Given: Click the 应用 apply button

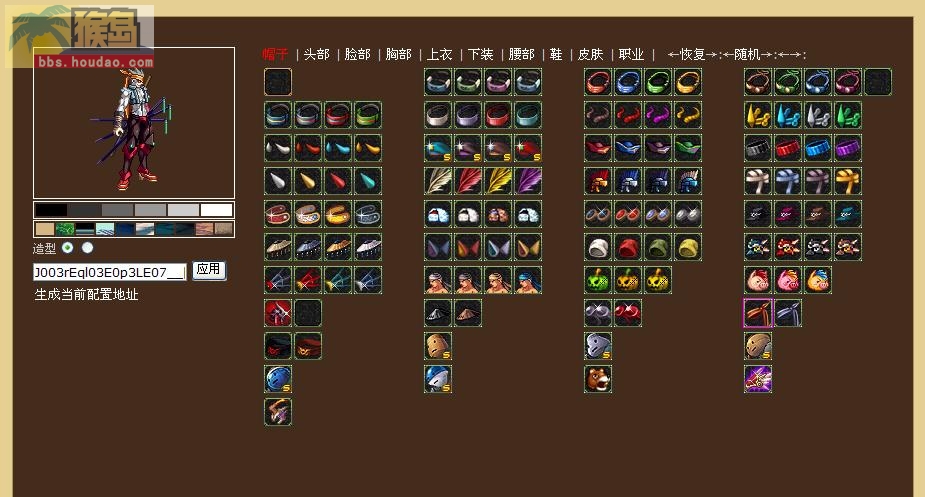Looking at the screenshot, I should click(209, 270).
